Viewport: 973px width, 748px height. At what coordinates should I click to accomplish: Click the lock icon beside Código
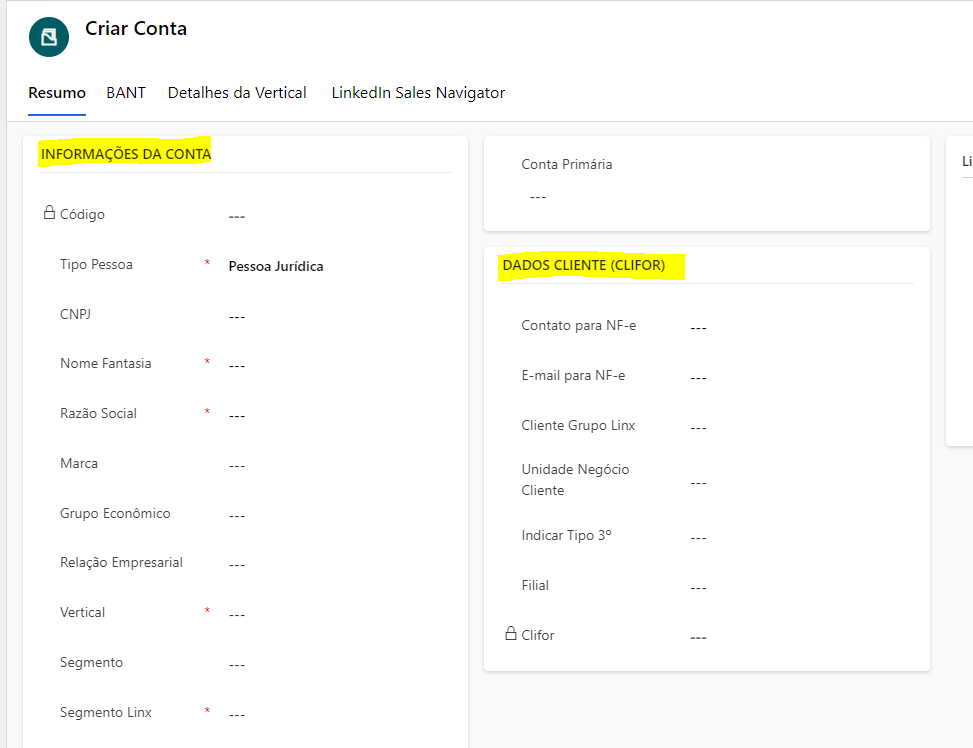pyautogui.click(x=49, y=213)
